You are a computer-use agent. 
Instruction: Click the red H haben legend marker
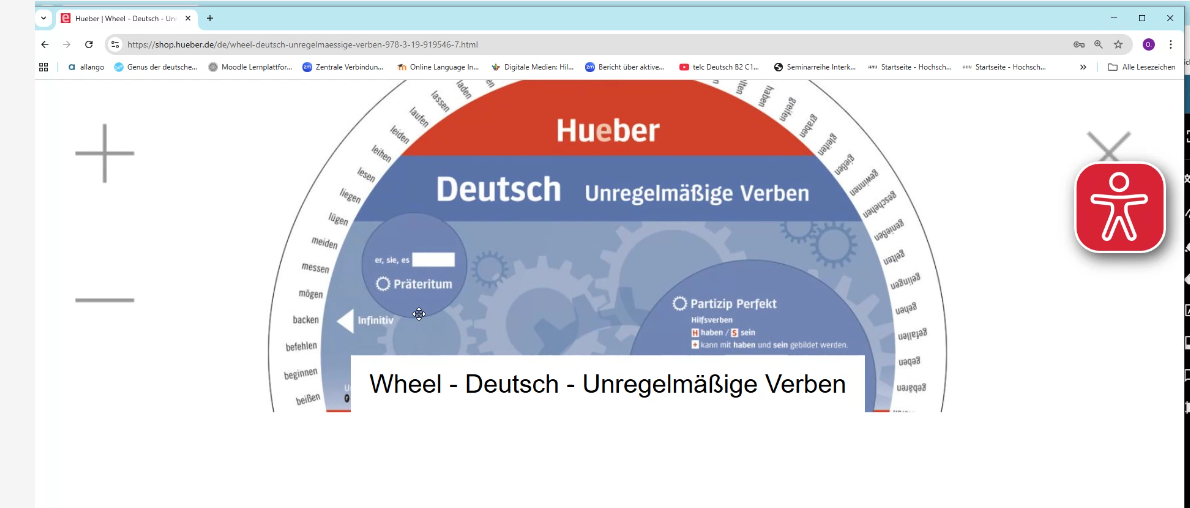point(694,333)
